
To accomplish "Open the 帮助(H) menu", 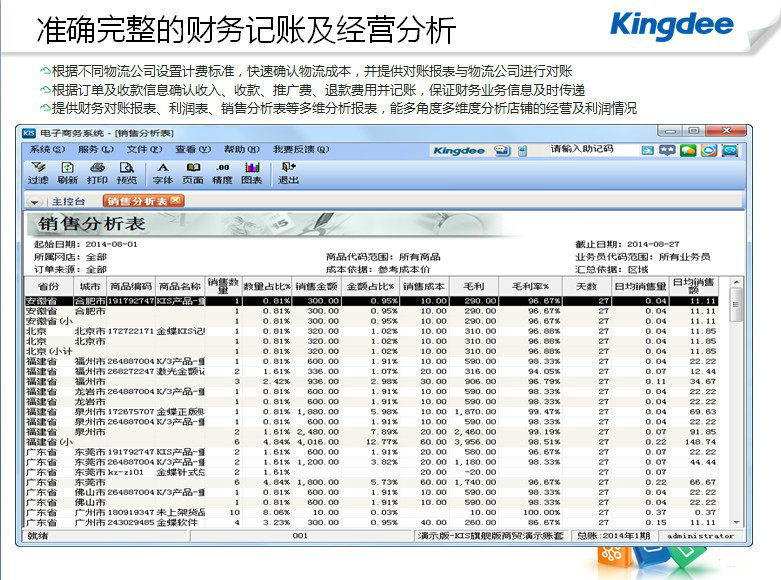I will click(x=242, y=149).
